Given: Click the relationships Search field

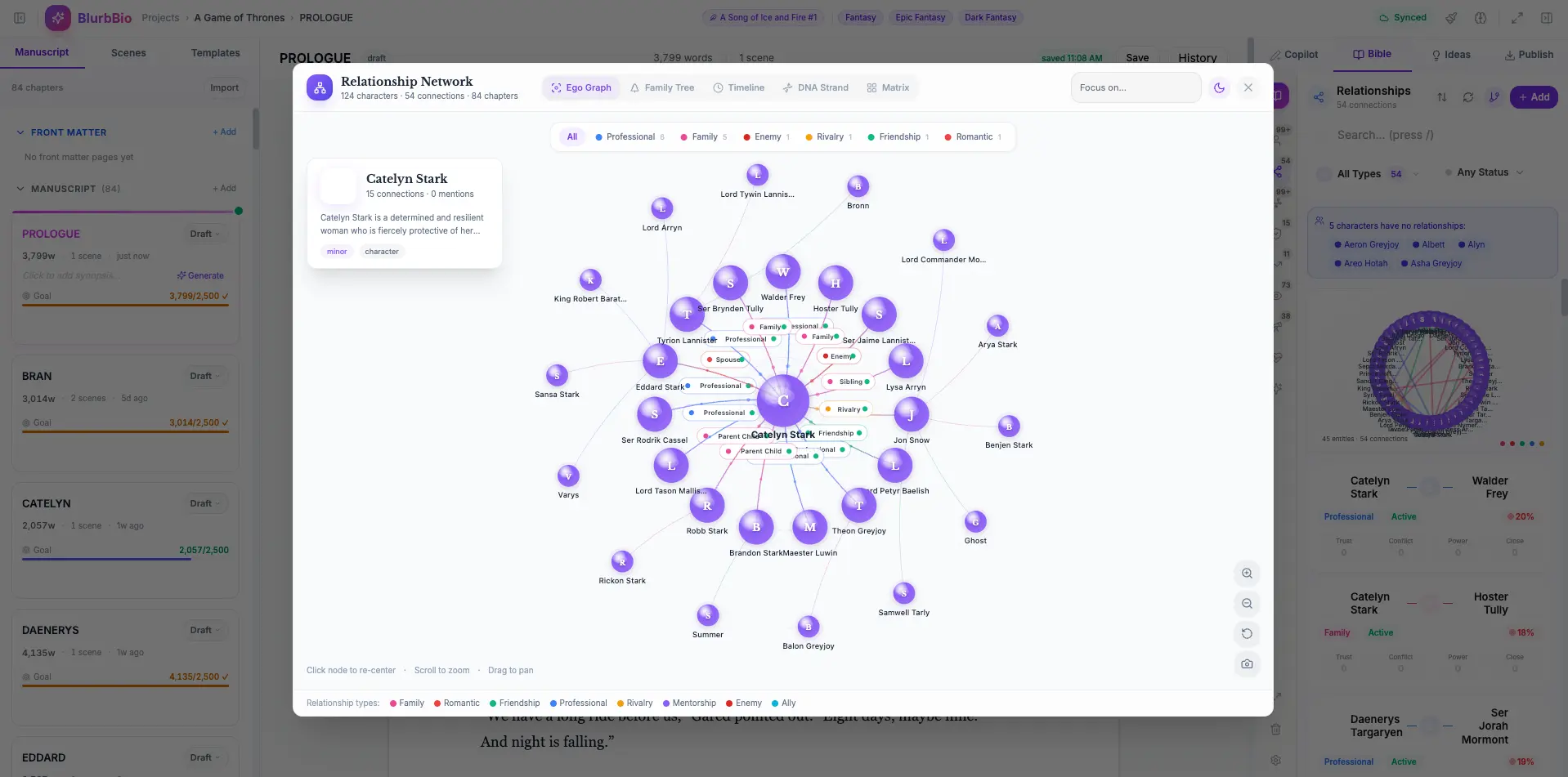Looking at the screenshot, I should (x=1431, y=135).
